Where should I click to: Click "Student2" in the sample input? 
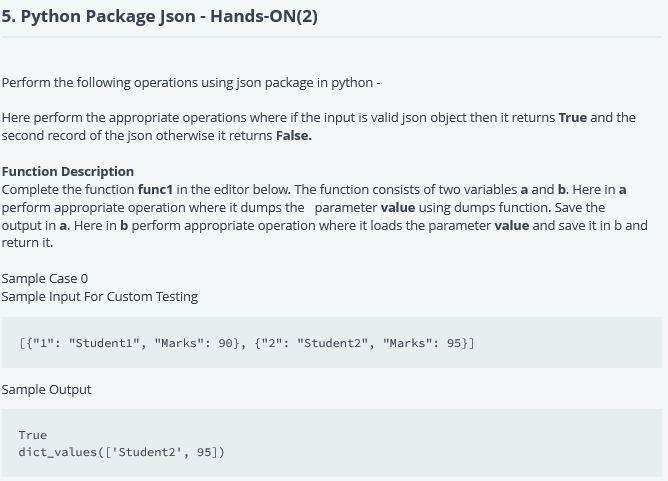(x=332, y=343)
